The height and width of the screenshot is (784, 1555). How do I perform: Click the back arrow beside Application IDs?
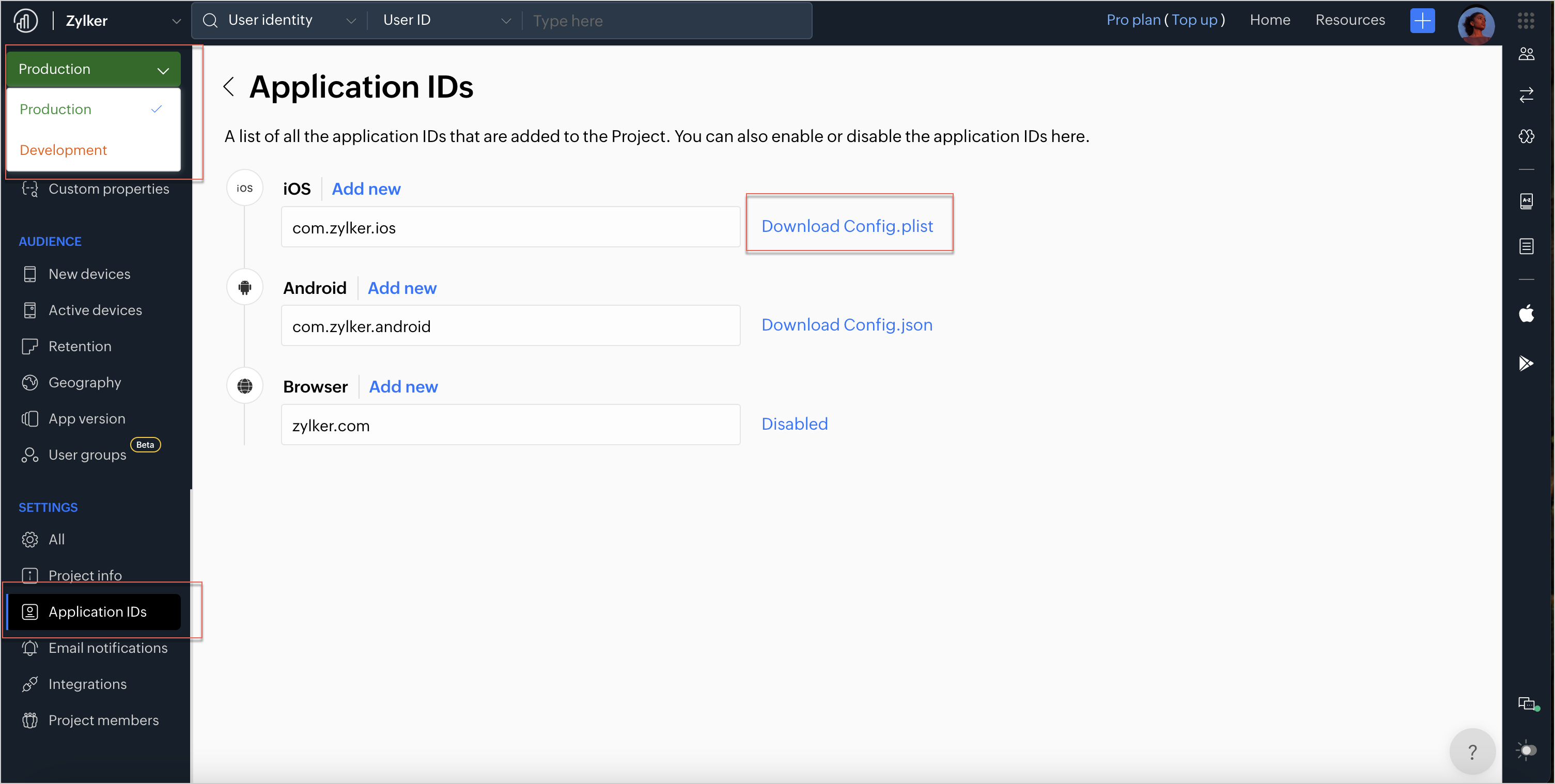pos(229,86)
